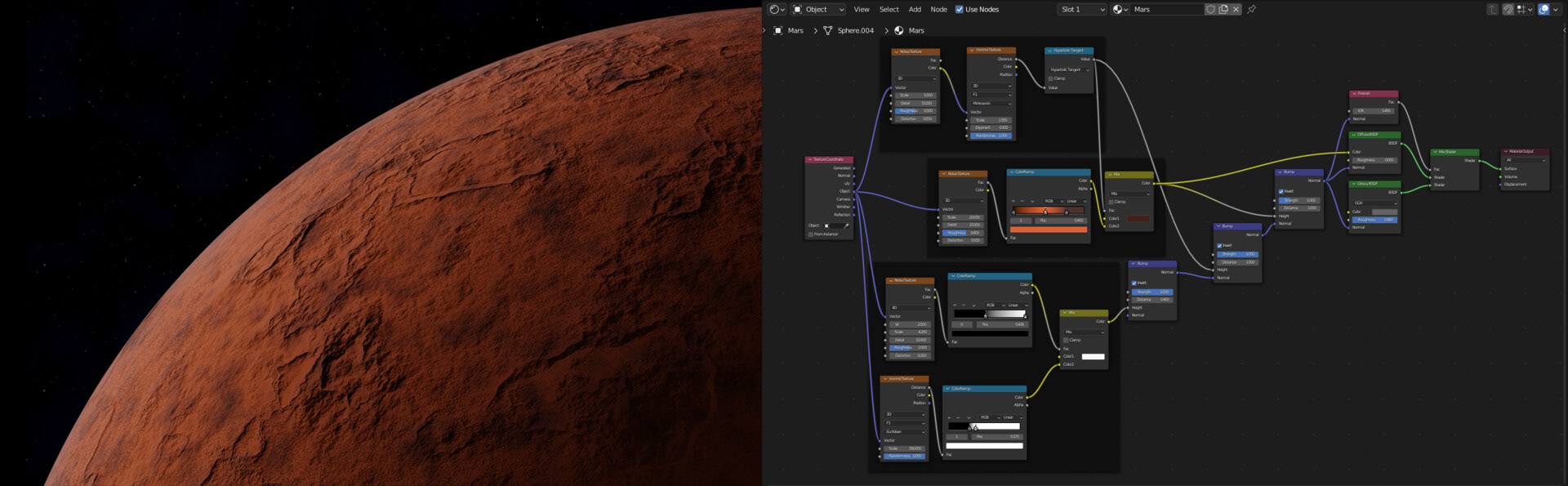Click the parent node tree arrow icon
The width and height of the screenshot is (1568, 486).
(x=1492, y=10)
